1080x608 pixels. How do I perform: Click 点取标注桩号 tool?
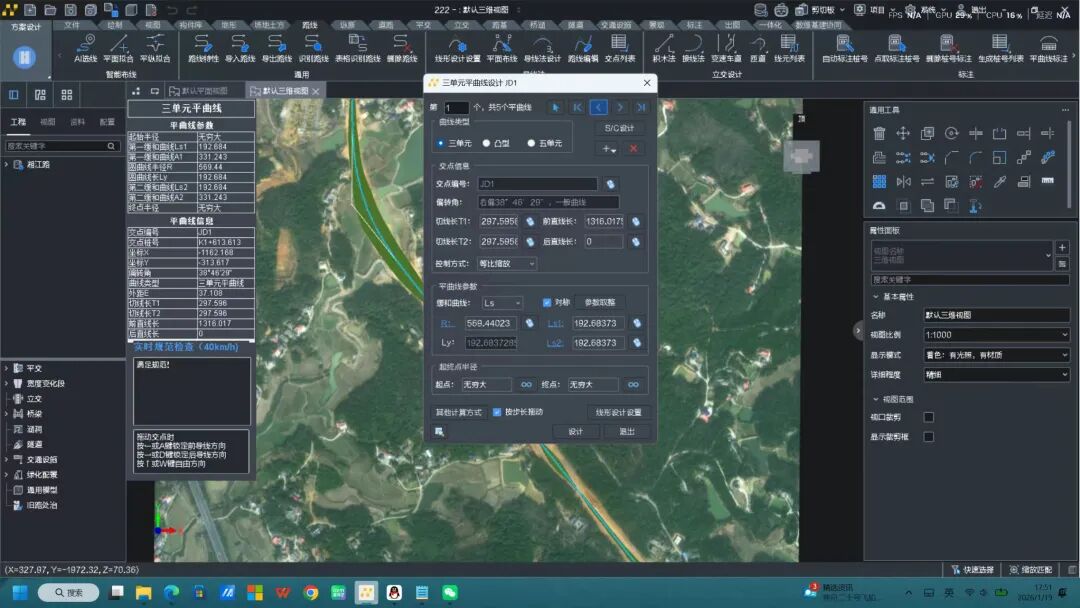point(896,48)
